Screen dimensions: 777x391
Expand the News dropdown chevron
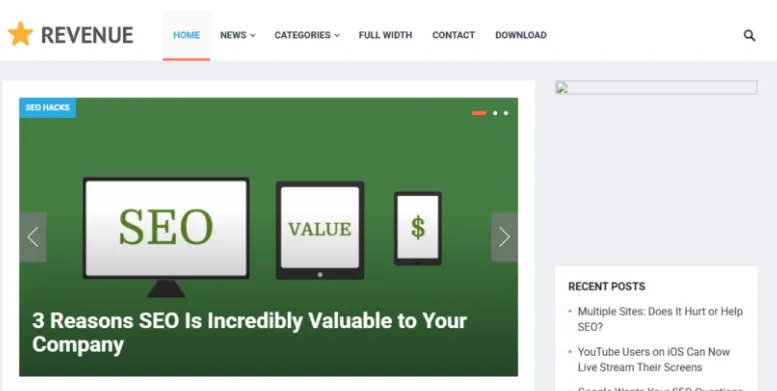pos(253,35)
